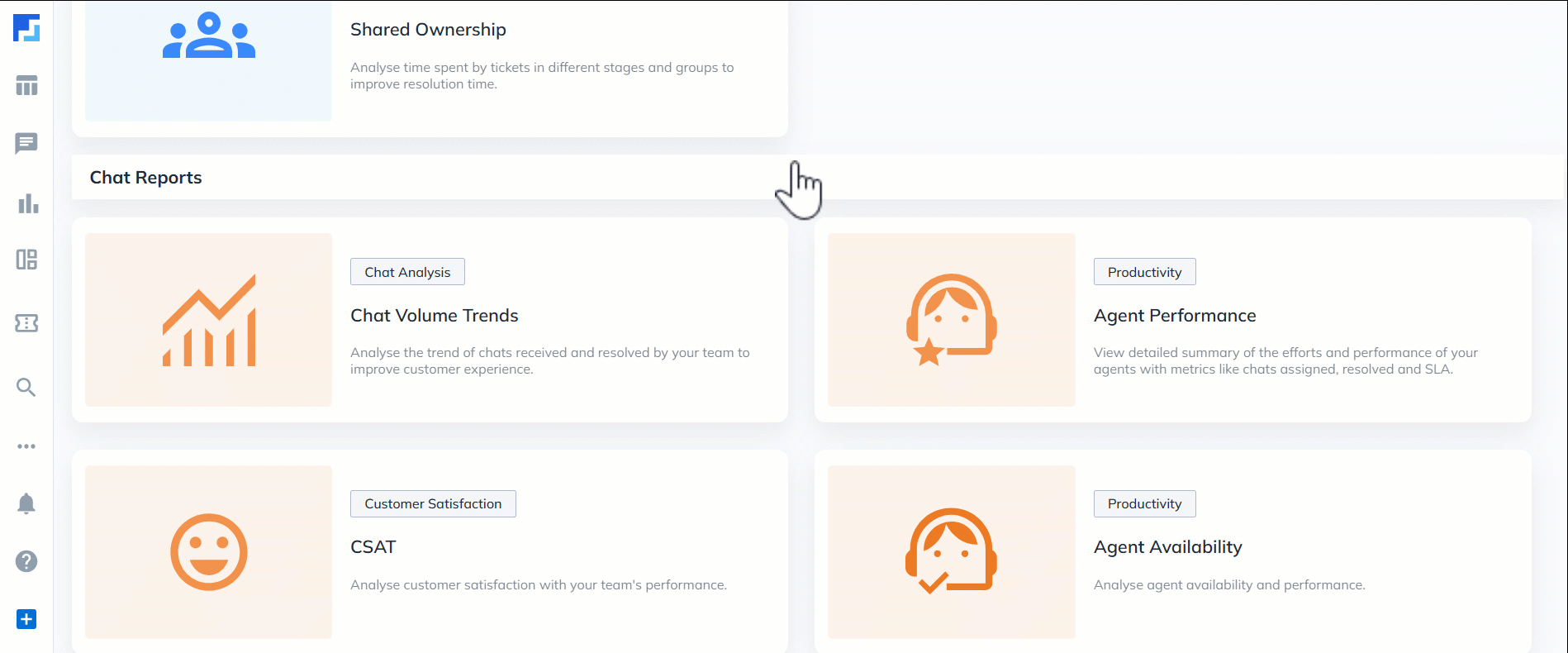Open the dashboard table icon in sidebar
The image size is (1568, 653).
click(x=26, y=85)
